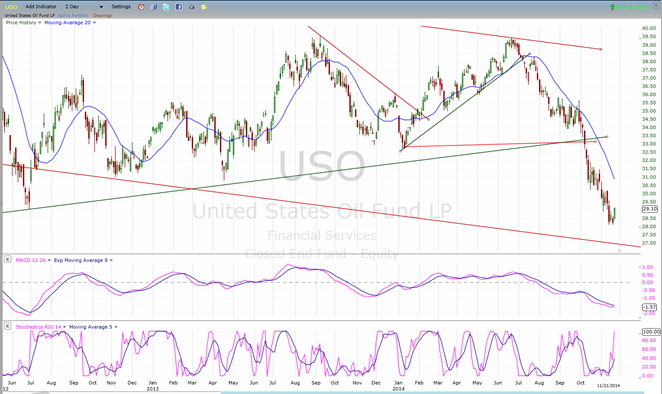Click the -1.57 MACD value label

pos(650,307)
